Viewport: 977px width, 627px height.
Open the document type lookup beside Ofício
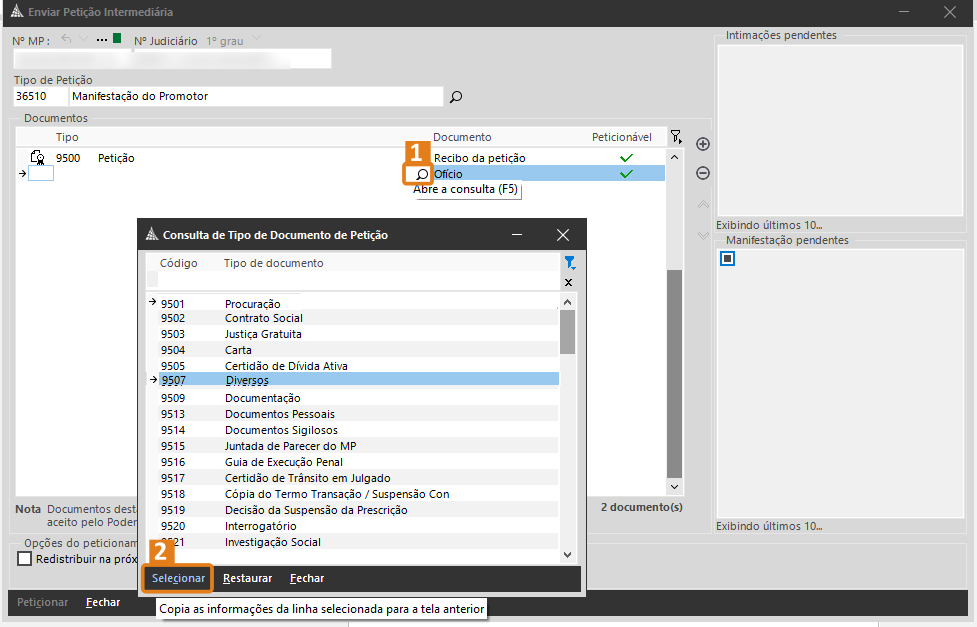[x=422, y=174]
